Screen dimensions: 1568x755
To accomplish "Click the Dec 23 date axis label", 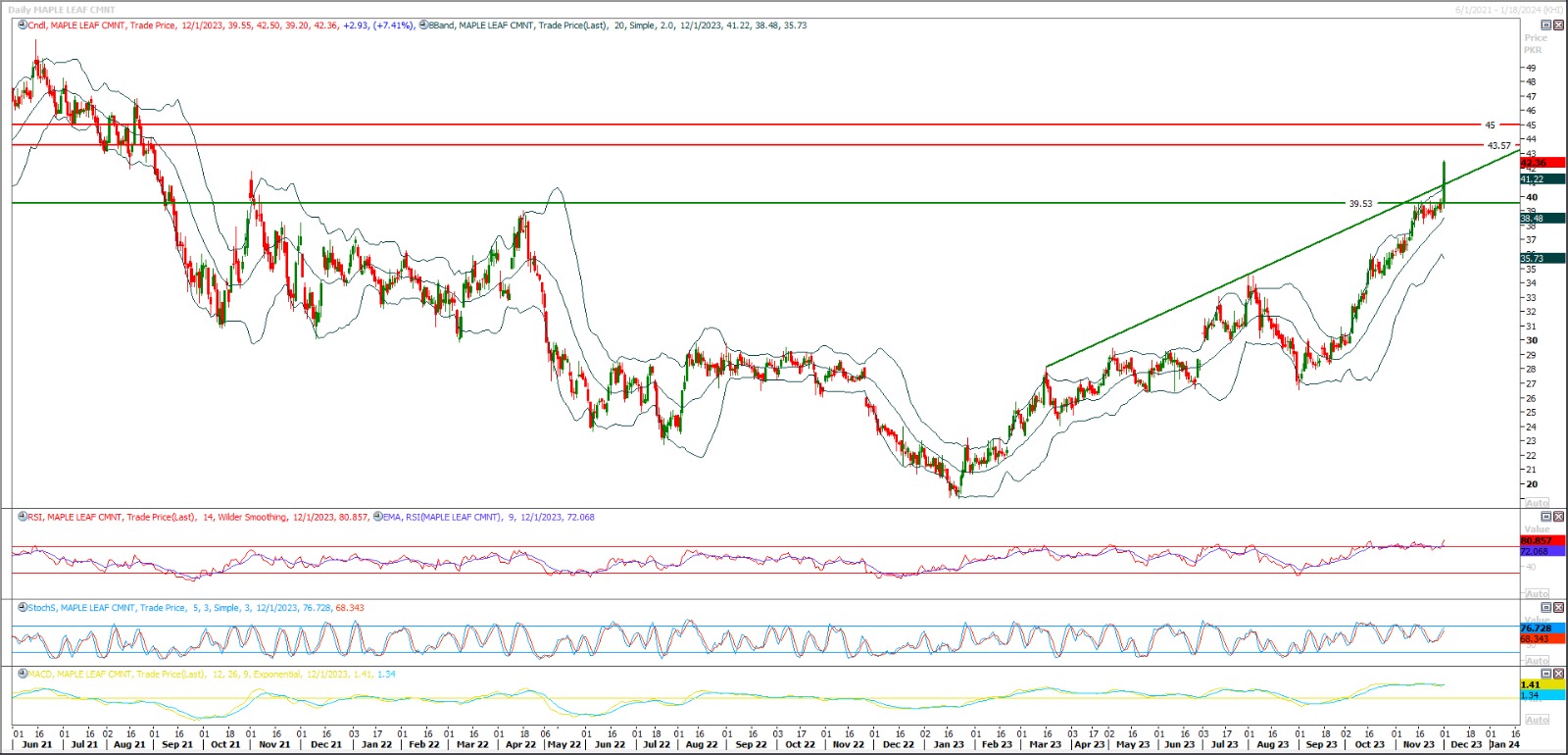I will 1465,744.
